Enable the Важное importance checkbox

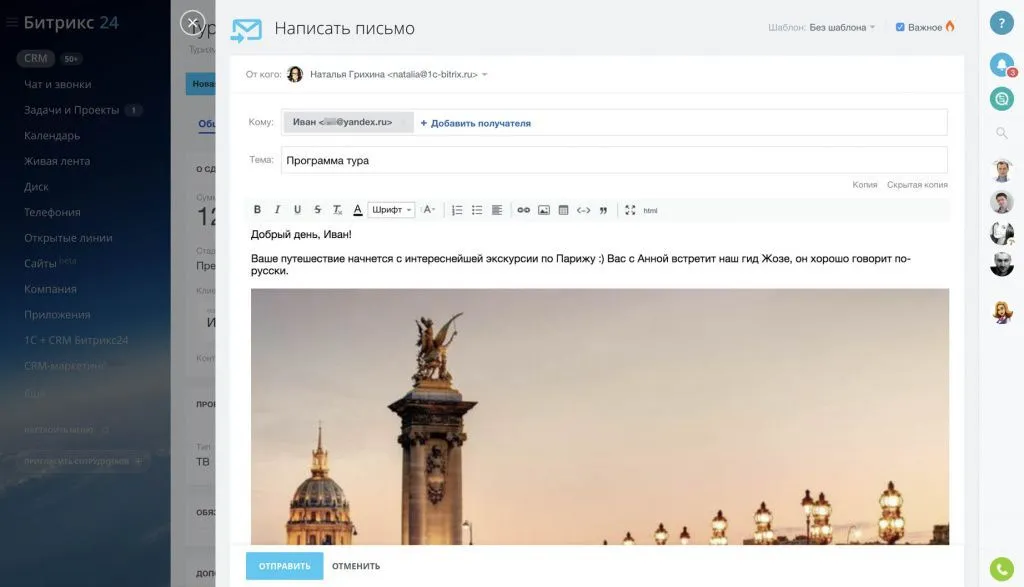click(900, 28)
